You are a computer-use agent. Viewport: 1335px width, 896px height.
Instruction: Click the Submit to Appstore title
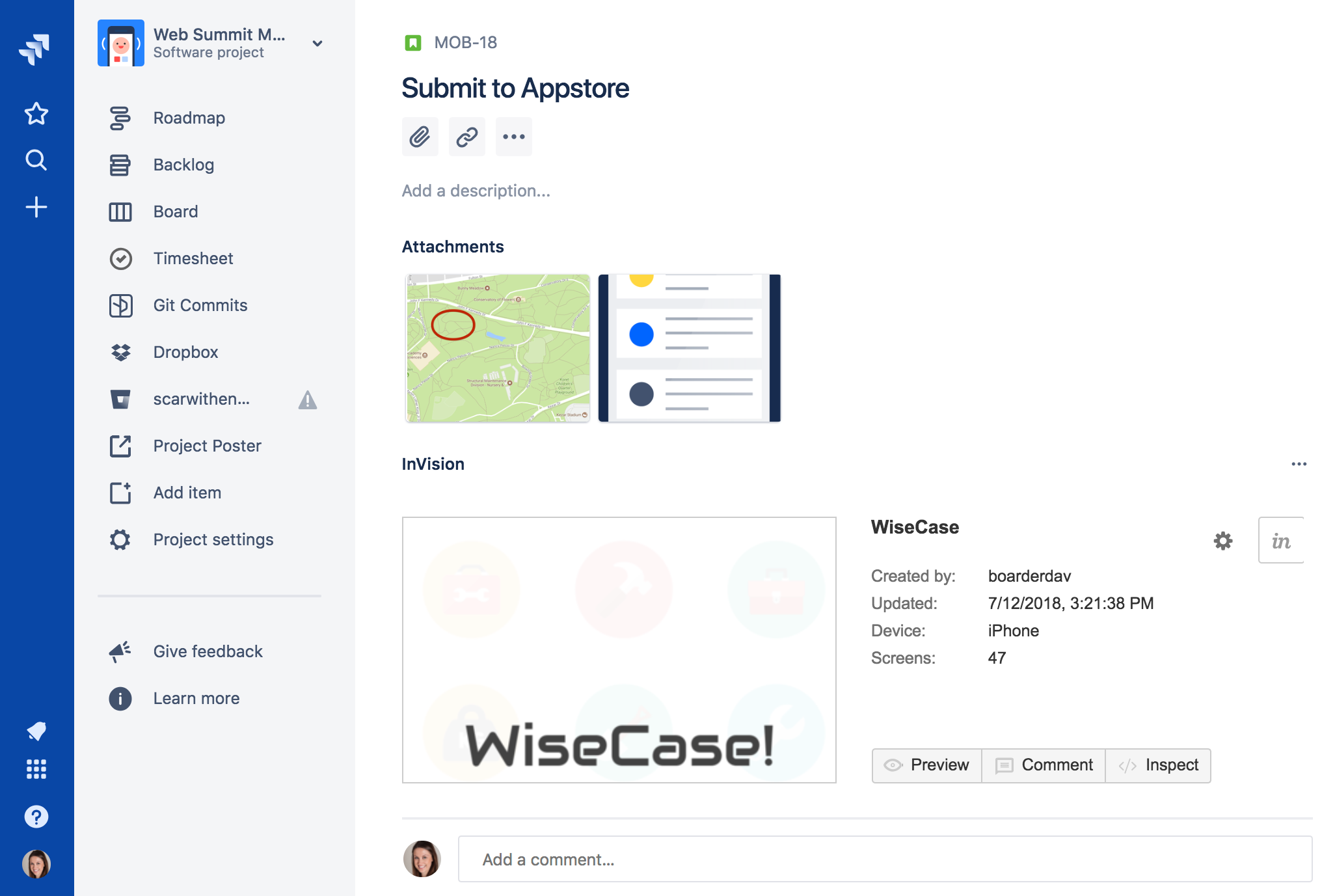pyautogui.click(x=515, y=88)
